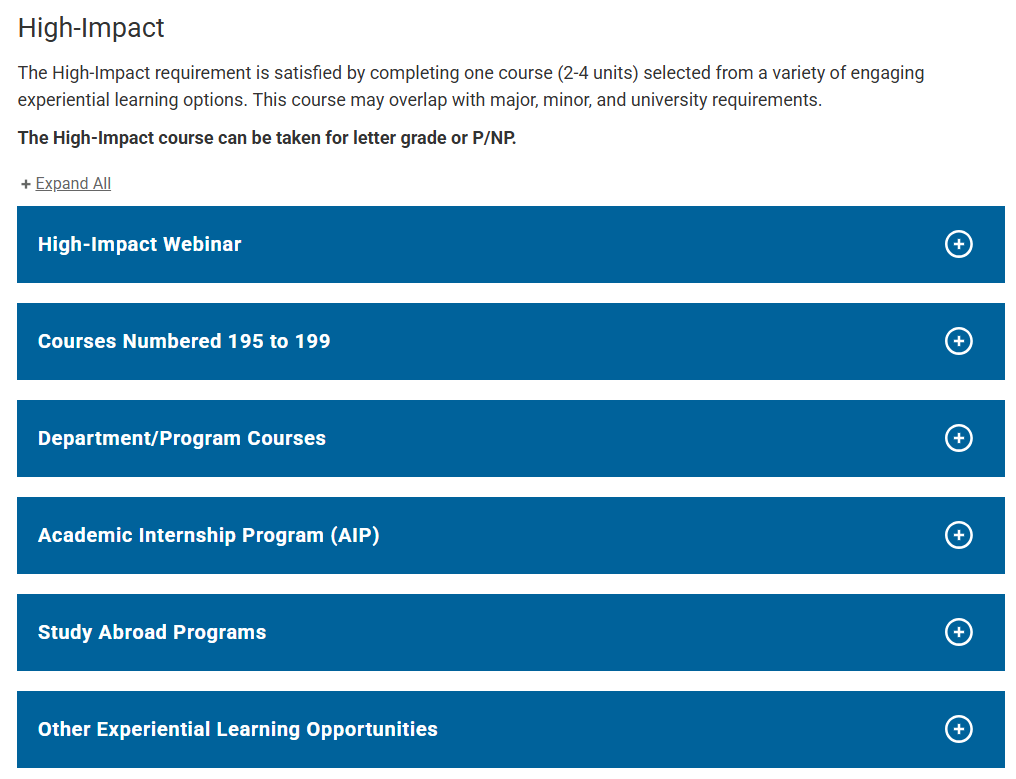The width and height of the screenshot is (1016, 779).
Task: Open the Academic Internship Program (AIP) title
Action: click(209, 535)
